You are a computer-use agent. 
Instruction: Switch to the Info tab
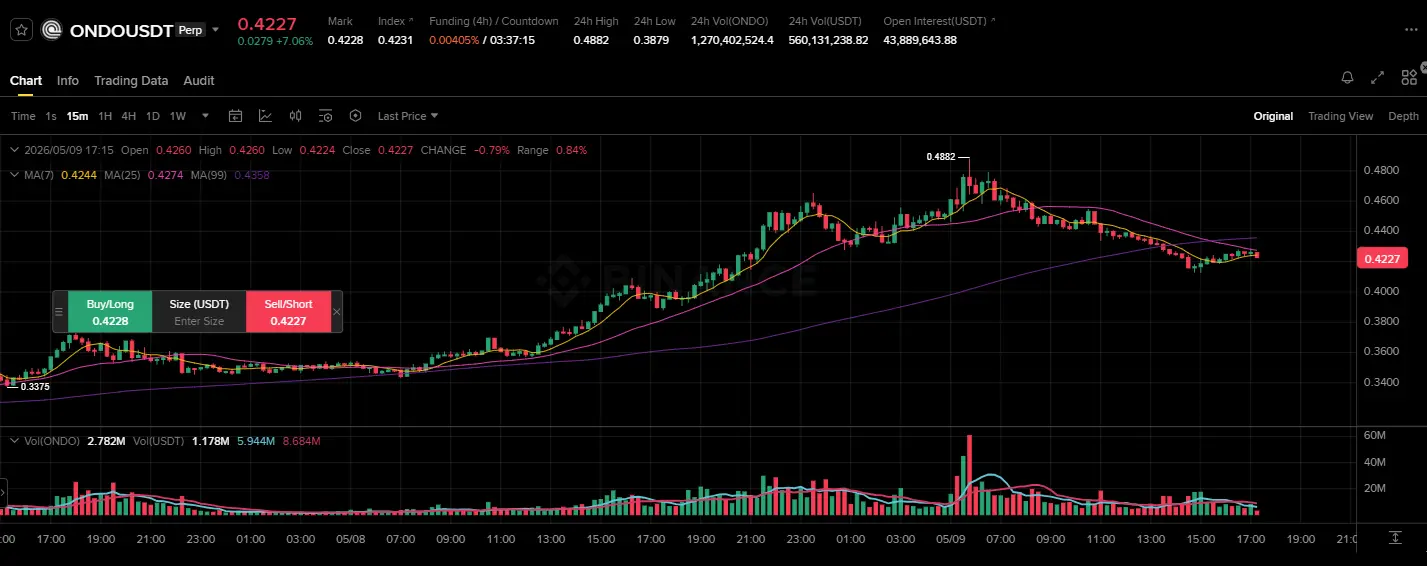68,80
